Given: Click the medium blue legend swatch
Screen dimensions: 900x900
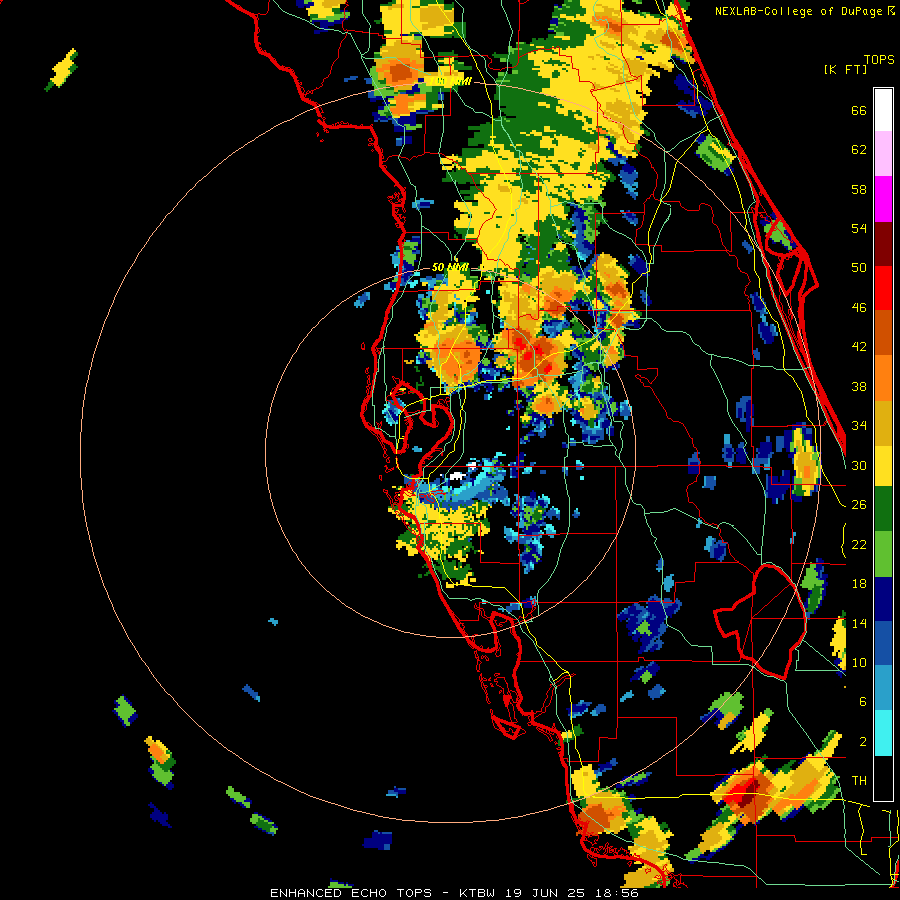Looking at the screenshot, I should (x=883, y=643).
